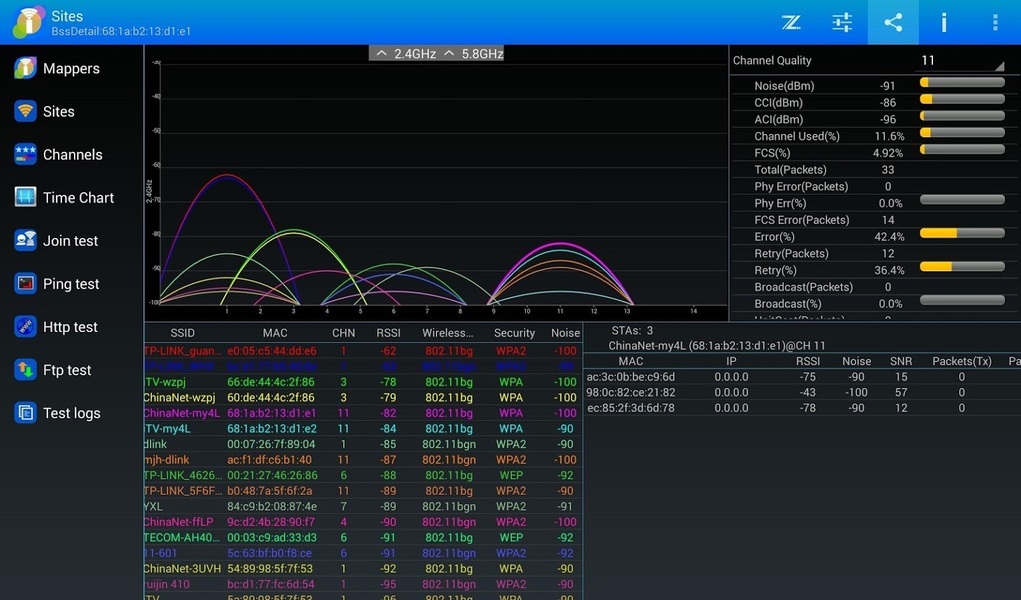Click the ChinaNet-my4L @CH 11 header line
The height and width of the screenshot is (600, 1021).
(x=716, y=346)
